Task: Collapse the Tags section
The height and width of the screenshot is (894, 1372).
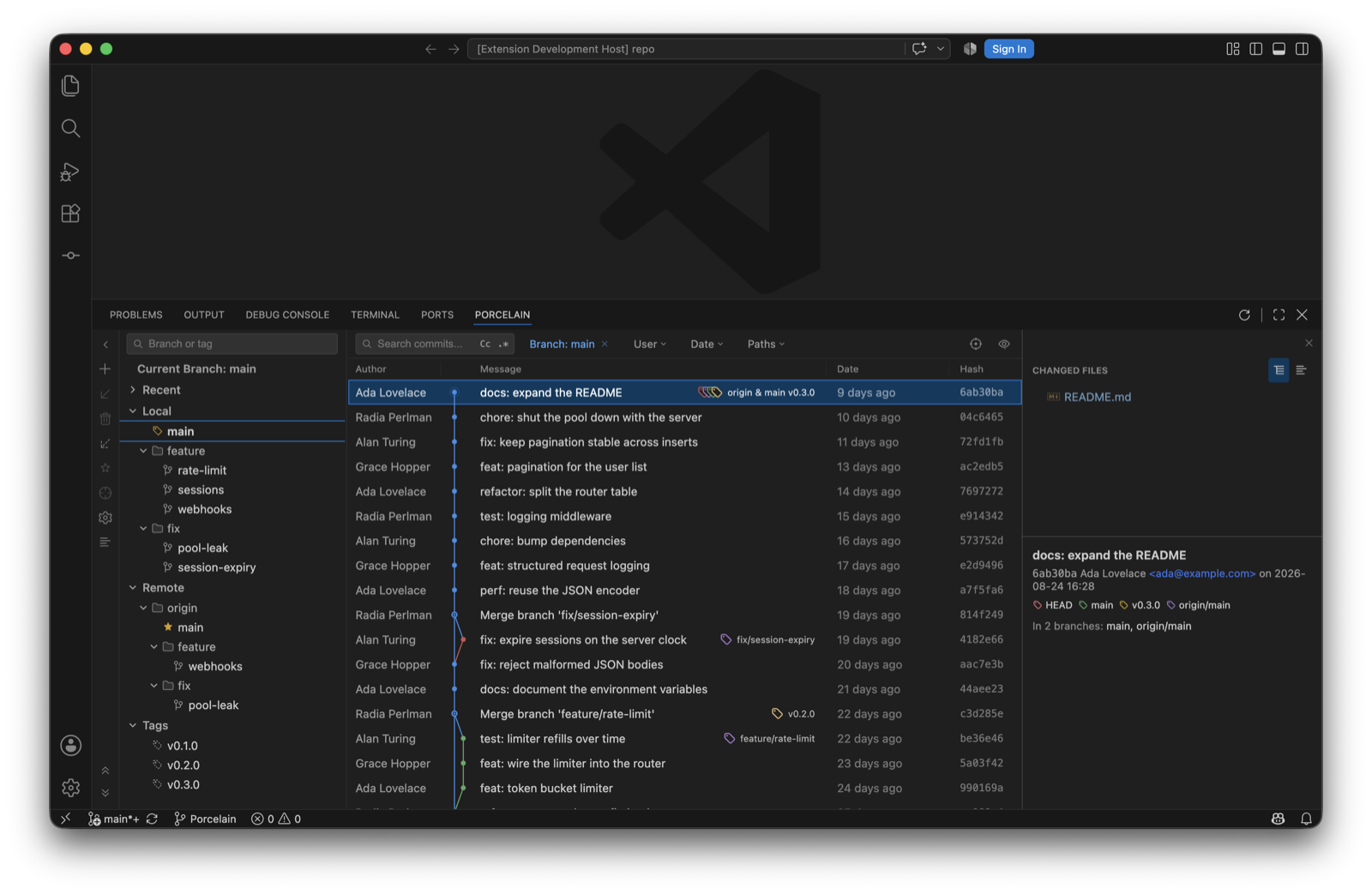Action: point(133,726)
